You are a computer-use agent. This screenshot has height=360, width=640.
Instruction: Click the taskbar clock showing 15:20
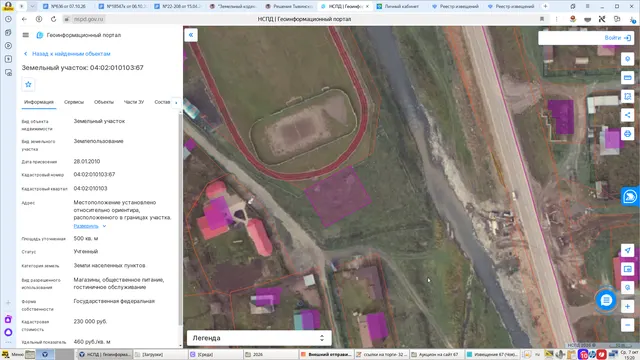[x=629, y=354]
